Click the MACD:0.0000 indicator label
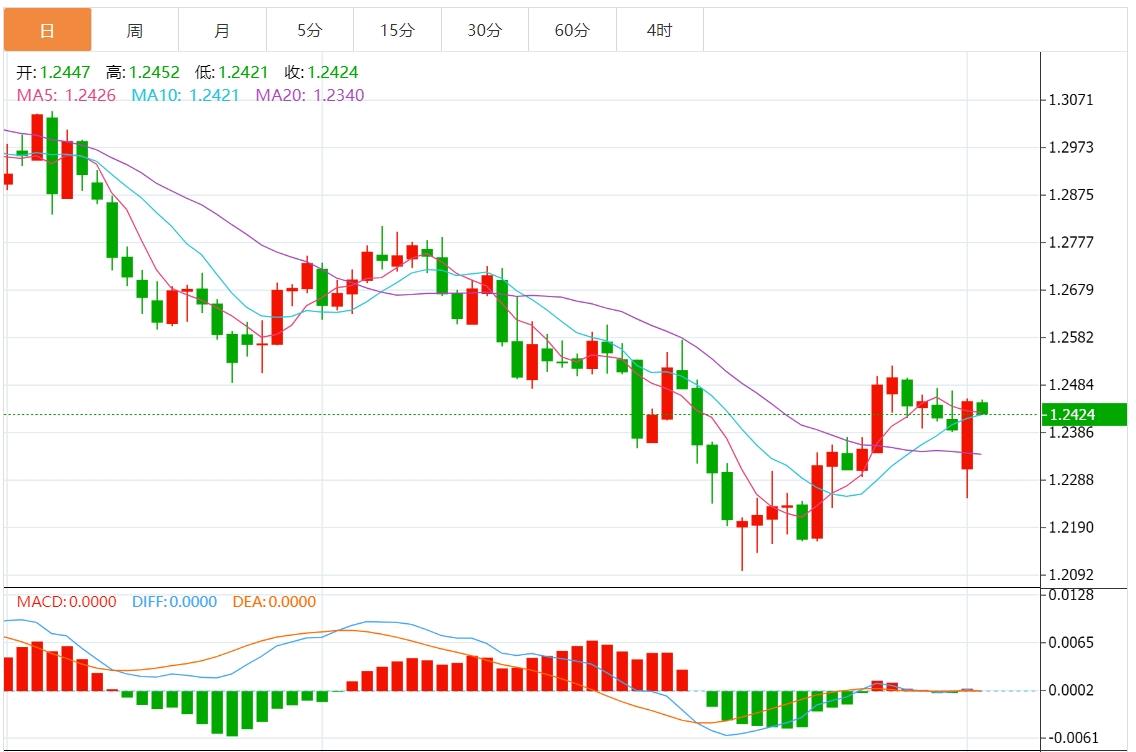The height and width of the screenshot is (752, 1136). point(67,602)
